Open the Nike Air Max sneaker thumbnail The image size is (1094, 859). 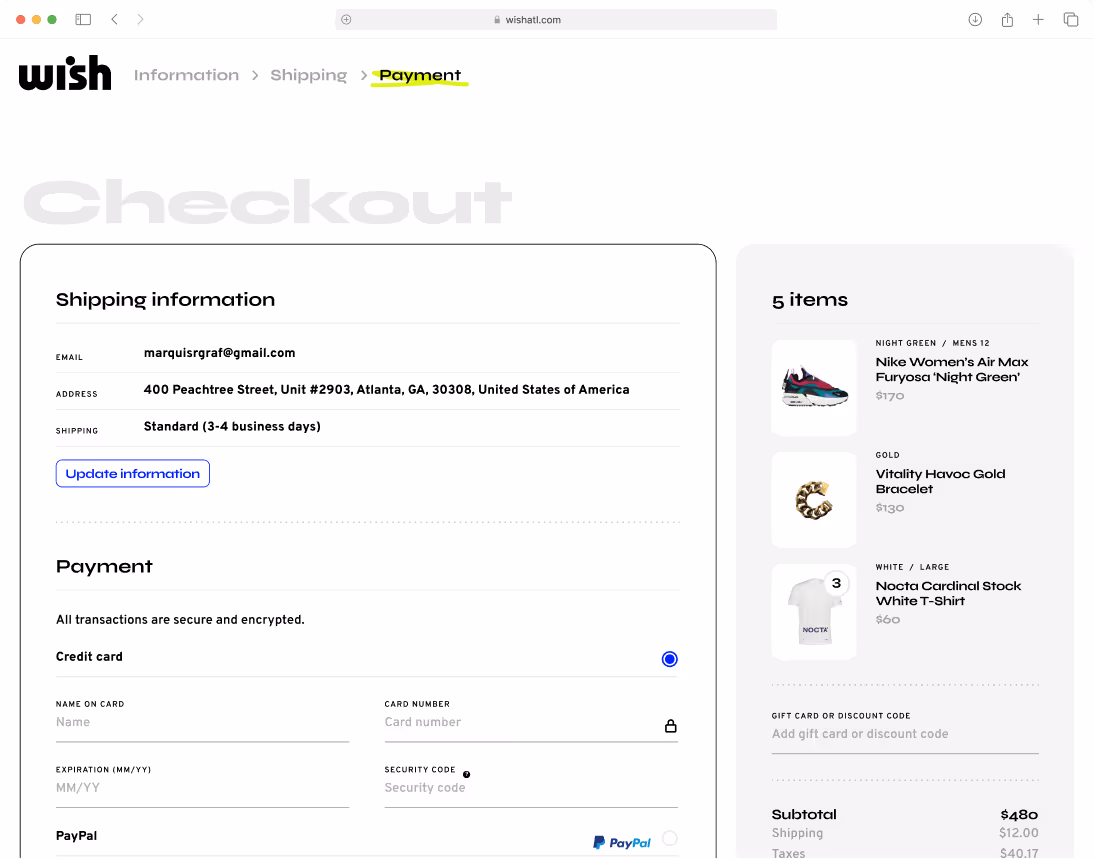[x=814, y=388]
